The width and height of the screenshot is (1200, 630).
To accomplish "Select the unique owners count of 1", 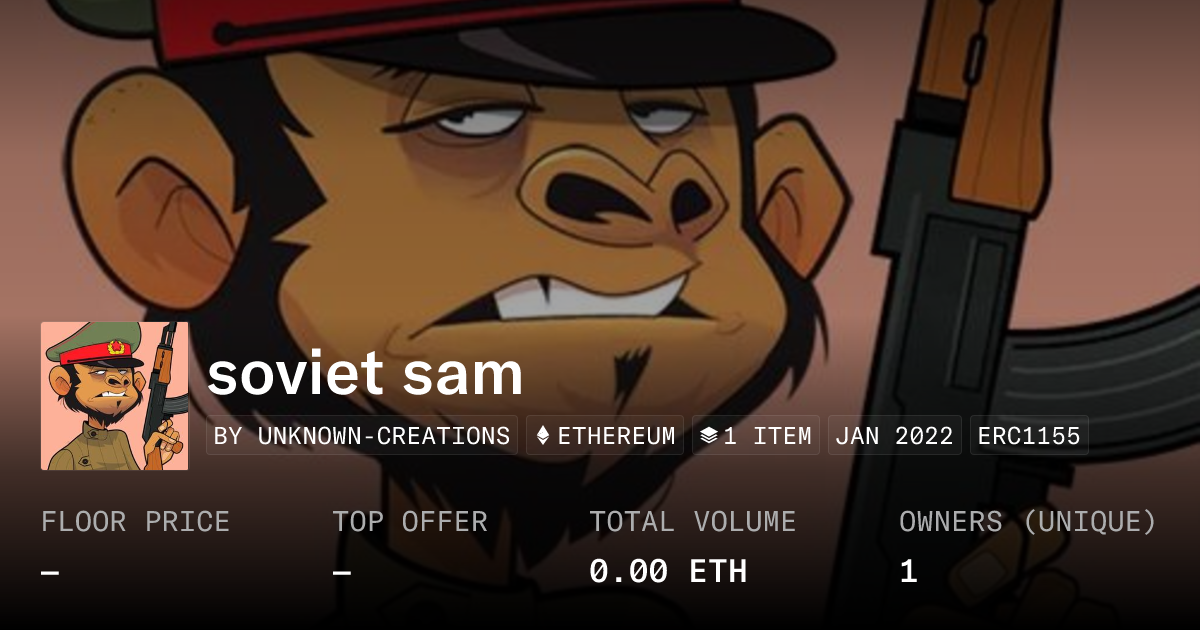I will [908, 572].
